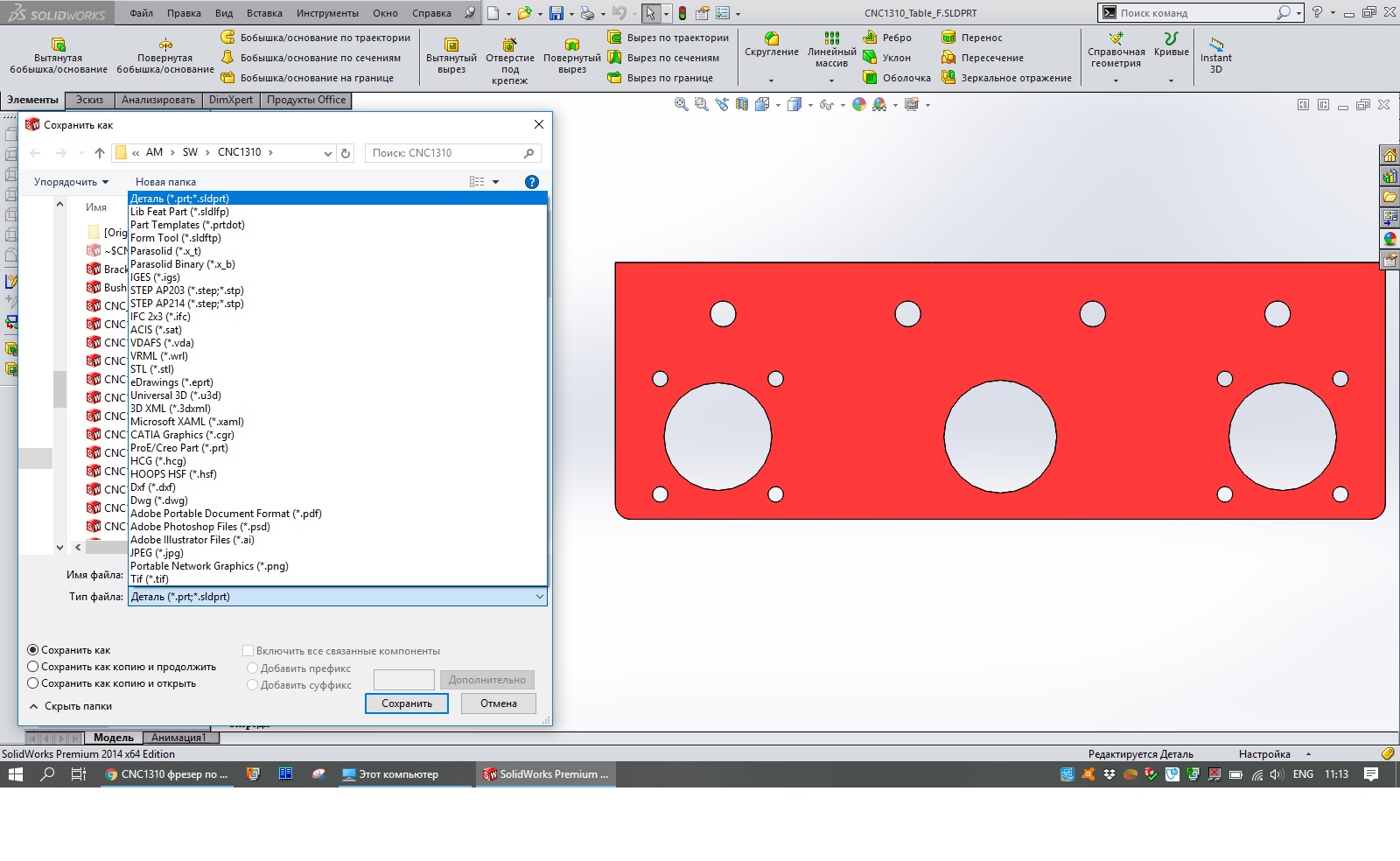Click the Windows Start button
Image resolution: width=1400 pixels, height=861 pixels.
16,774
